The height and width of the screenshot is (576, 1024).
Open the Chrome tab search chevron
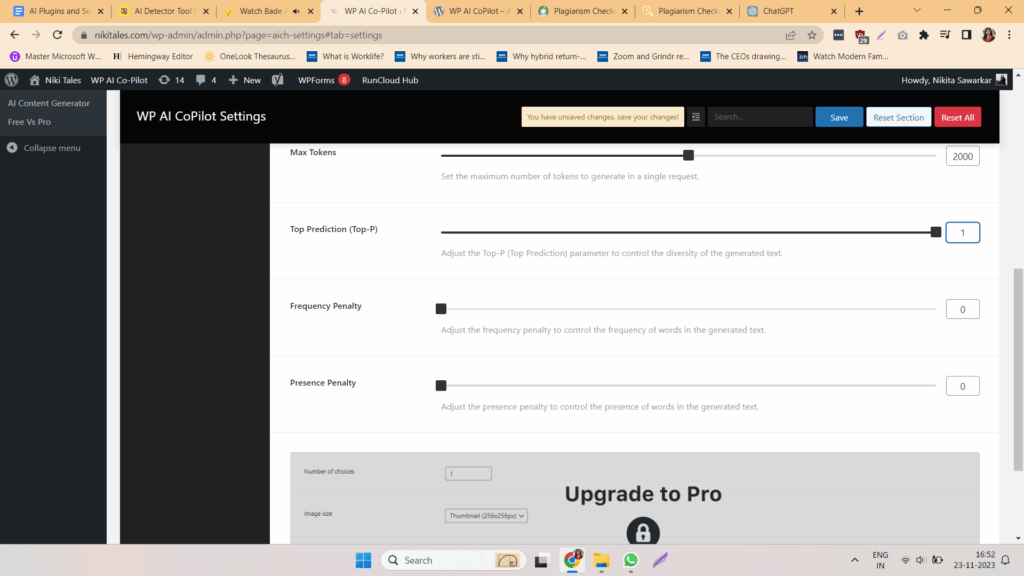(917, 11)
